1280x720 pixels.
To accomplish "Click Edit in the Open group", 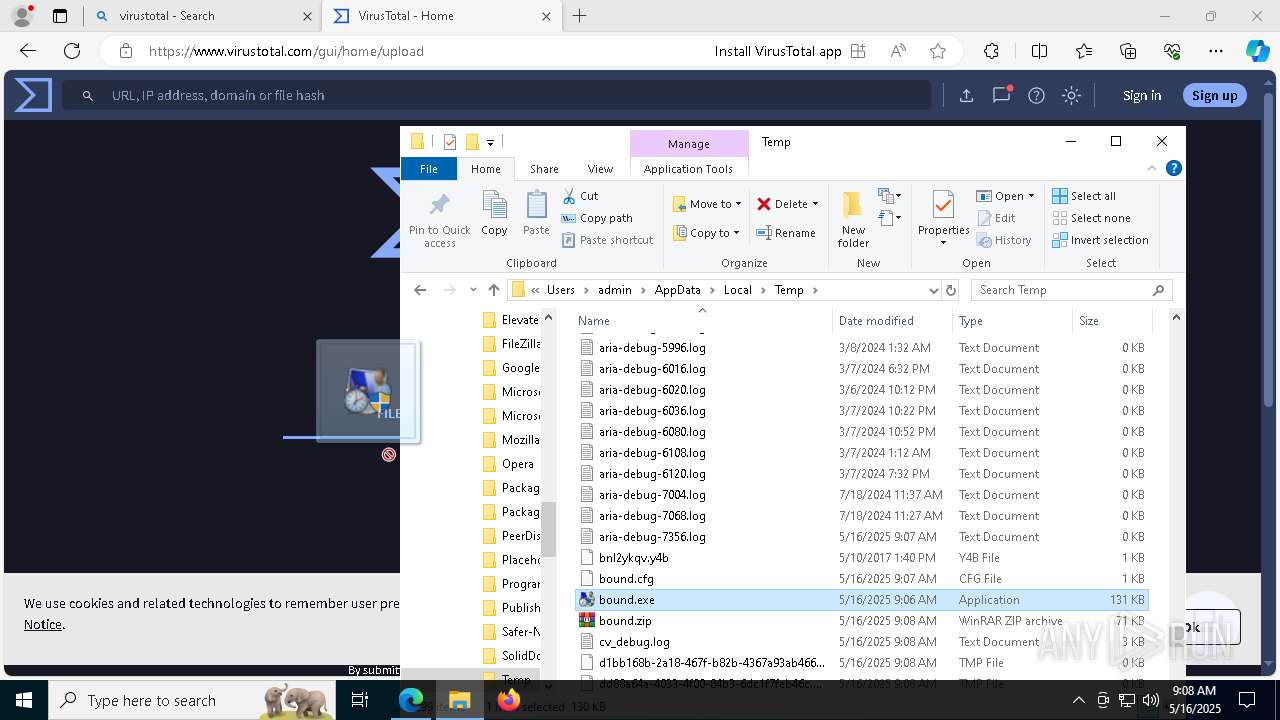I will [x=995, y=218].
